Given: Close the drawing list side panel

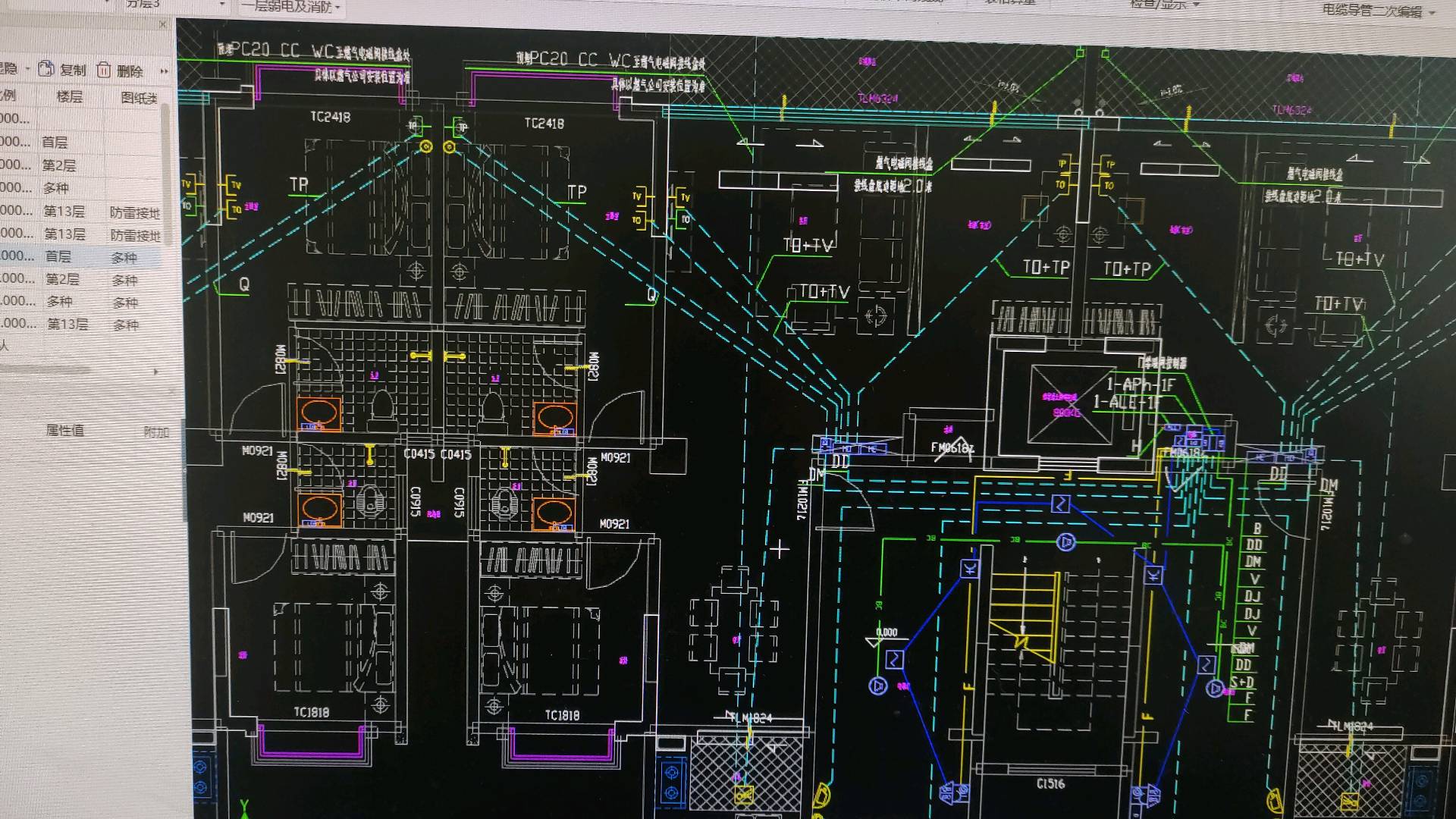Looking at the screenshot, I should click(162, 24).
